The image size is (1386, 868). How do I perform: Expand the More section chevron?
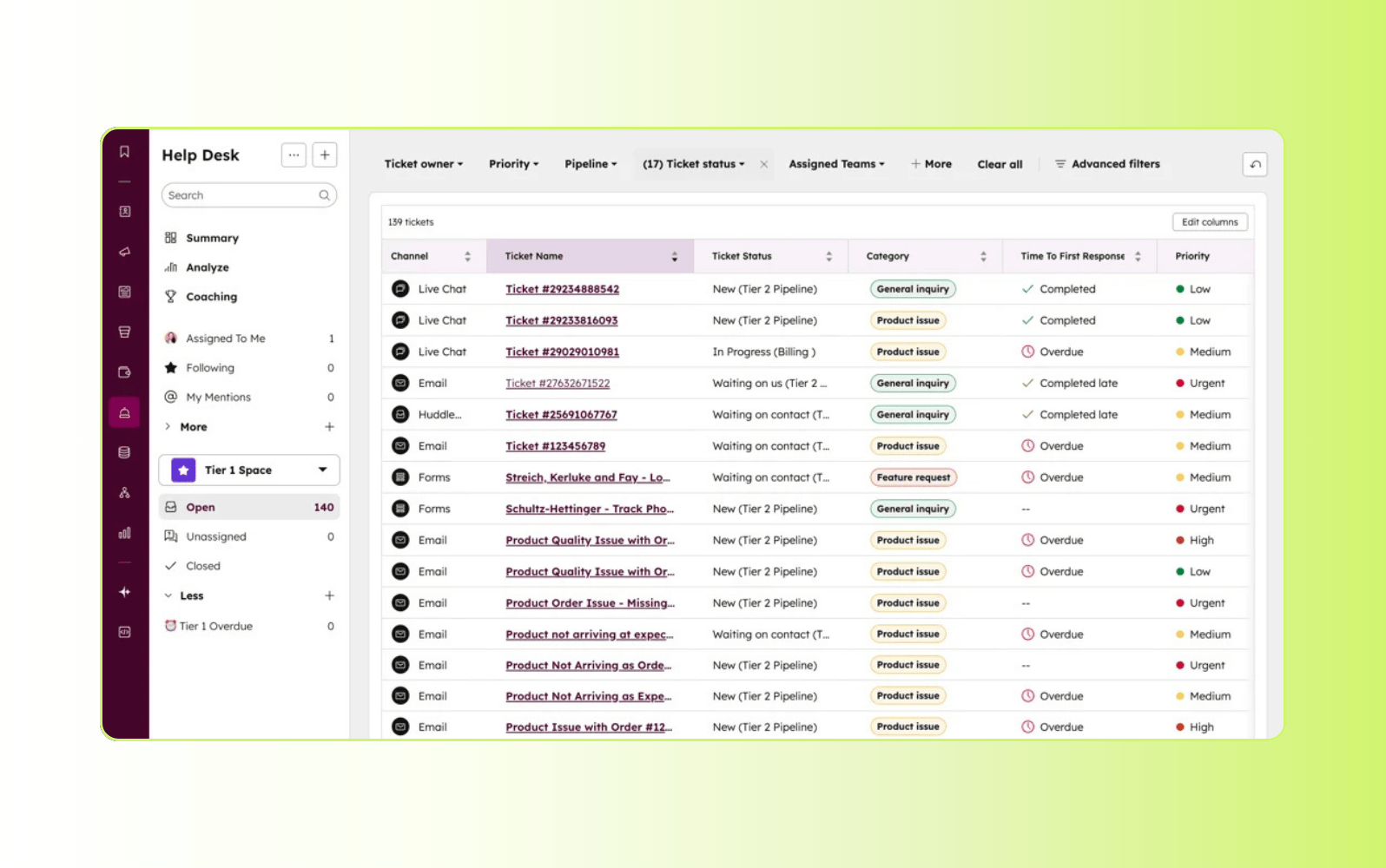[168, 426]
